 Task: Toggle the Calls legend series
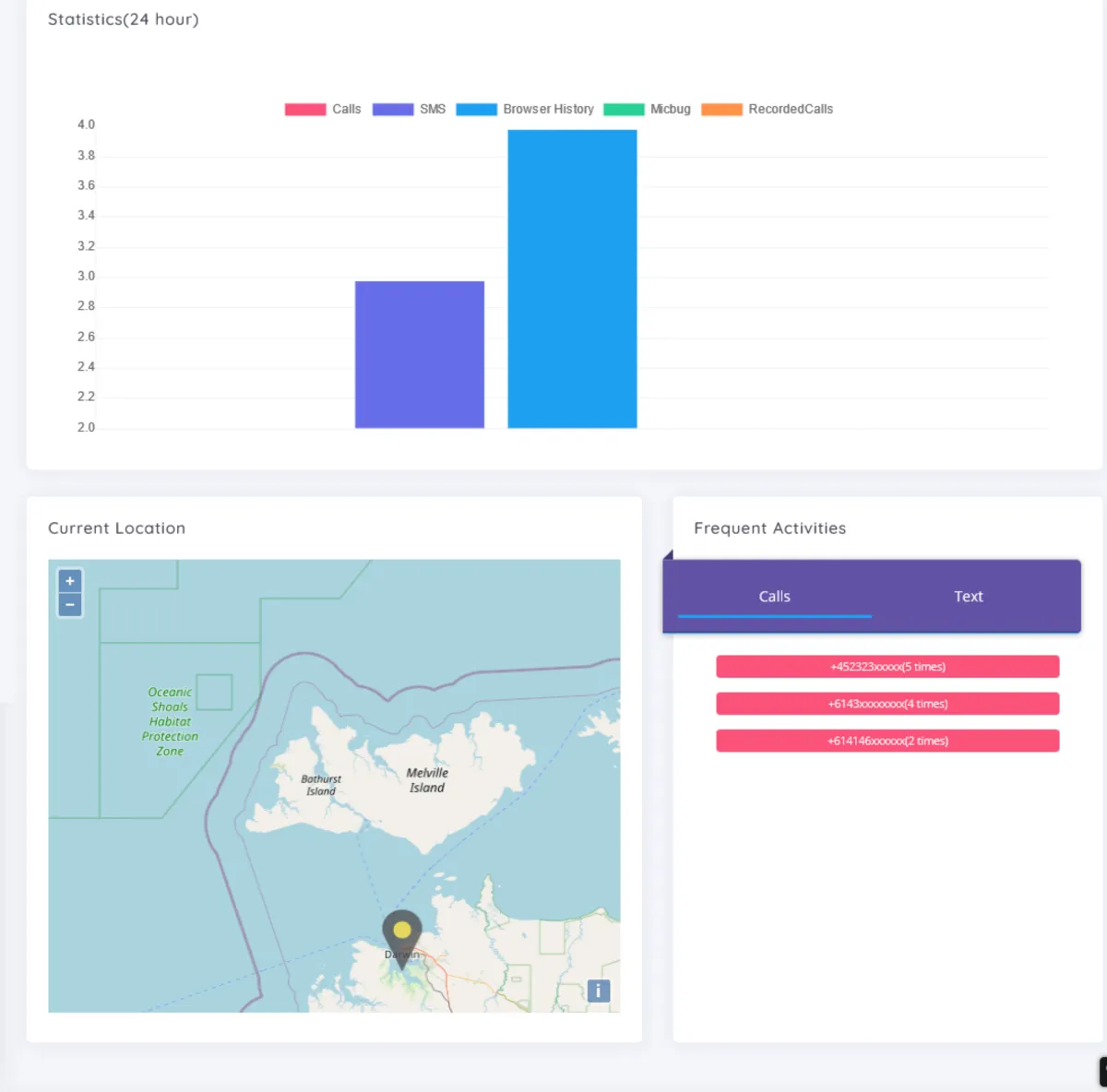323,109
